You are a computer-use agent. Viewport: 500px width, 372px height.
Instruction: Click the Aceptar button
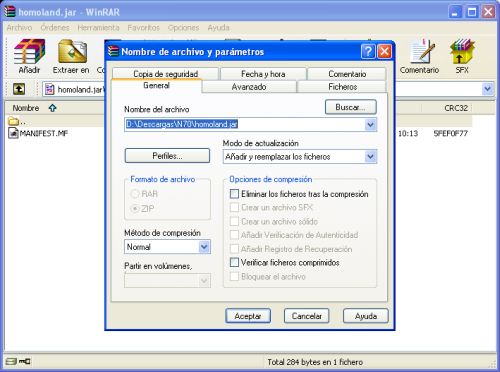[x=248, y=316]
